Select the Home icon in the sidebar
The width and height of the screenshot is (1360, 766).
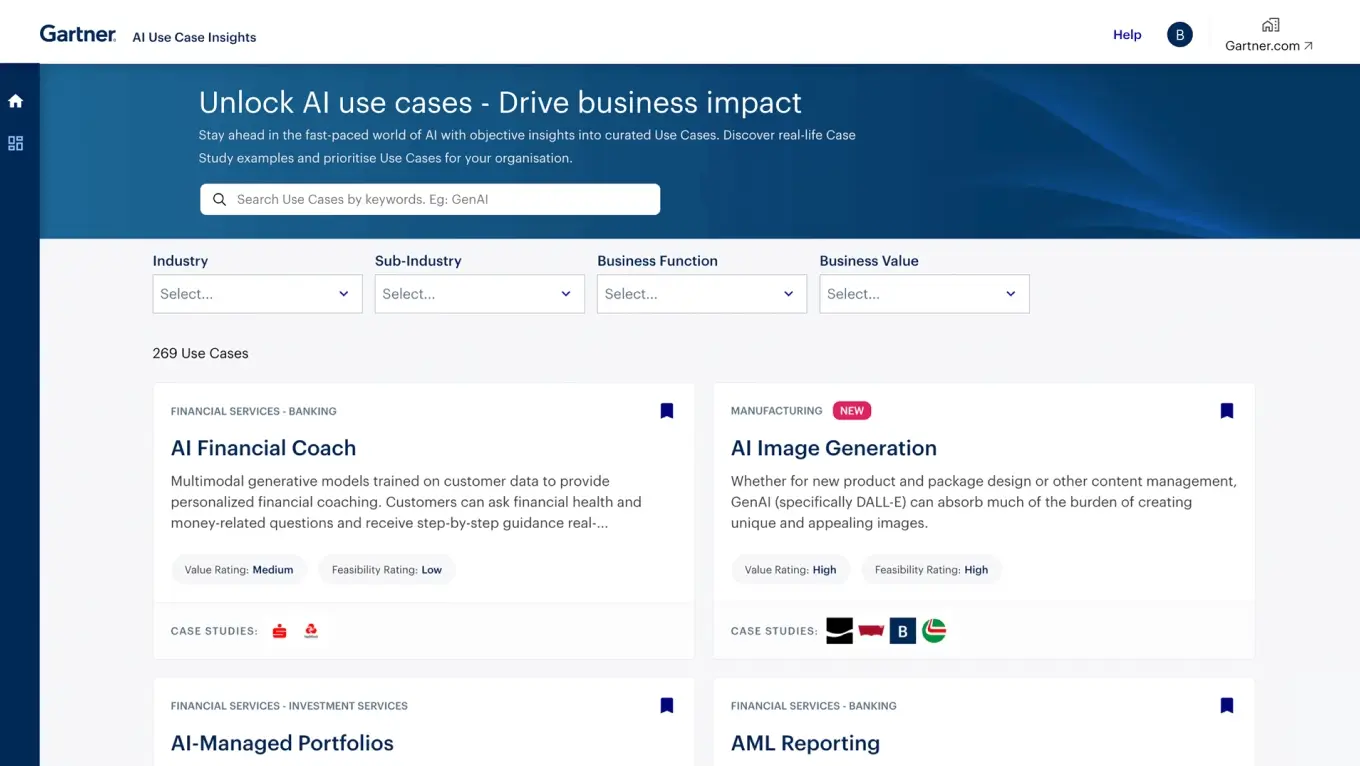(x=15, y=100)
